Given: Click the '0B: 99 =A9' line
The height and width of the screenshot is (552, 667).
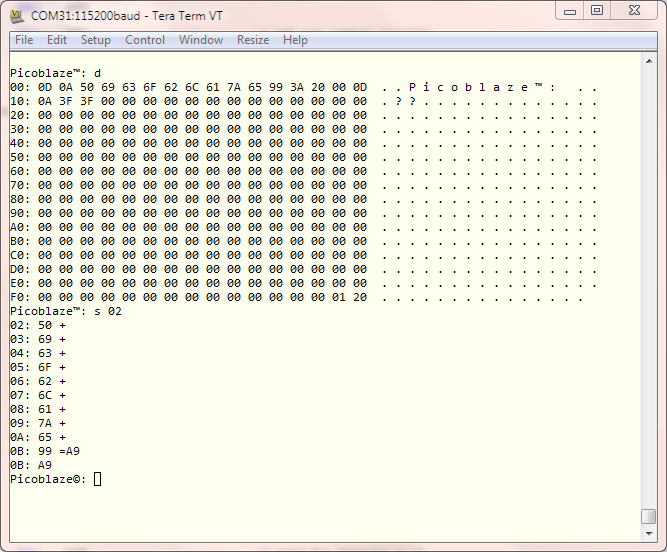Looking at the screenshot, I should tap(45, 451).
